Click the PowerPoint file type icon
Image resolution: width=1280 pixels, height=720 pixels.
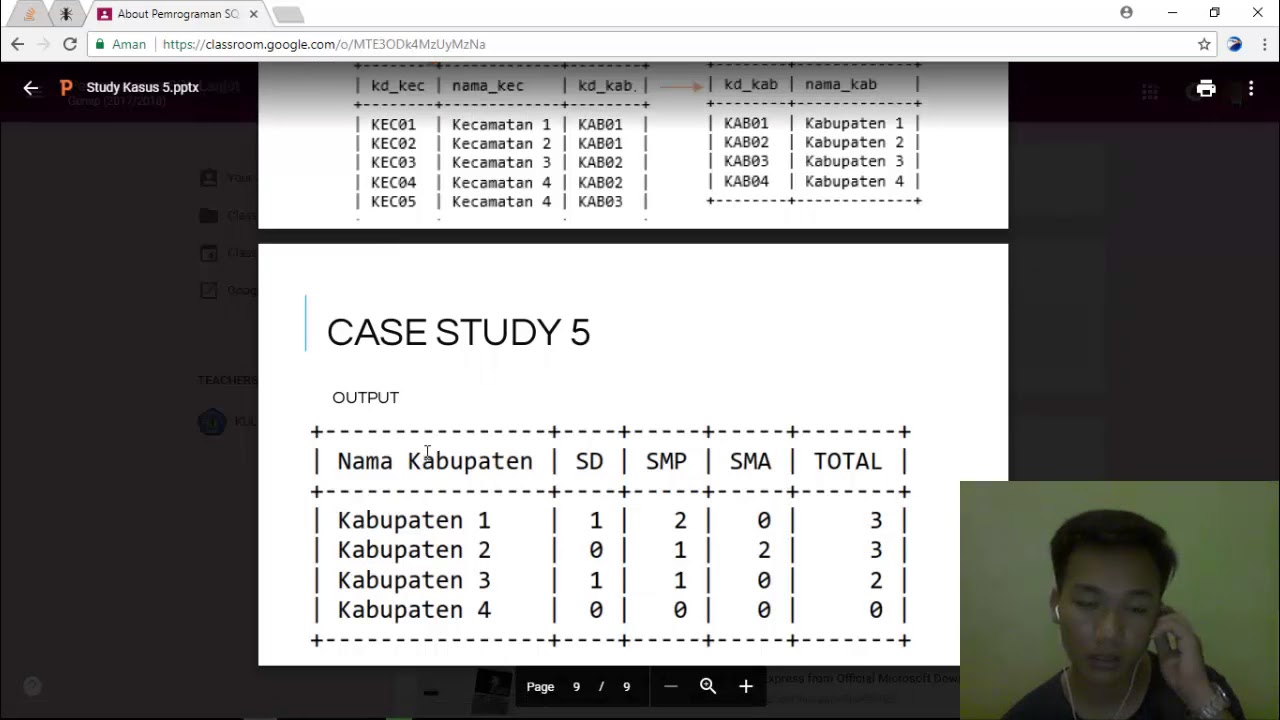66,88
